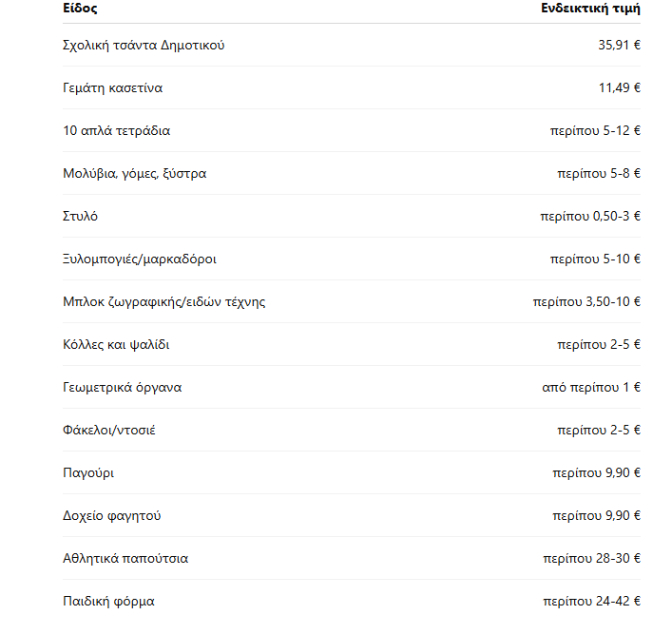Viewport: 672px width, 634px height.
Task: Click the περίπου 3,50-10 € price
Action: coord(587,302)
